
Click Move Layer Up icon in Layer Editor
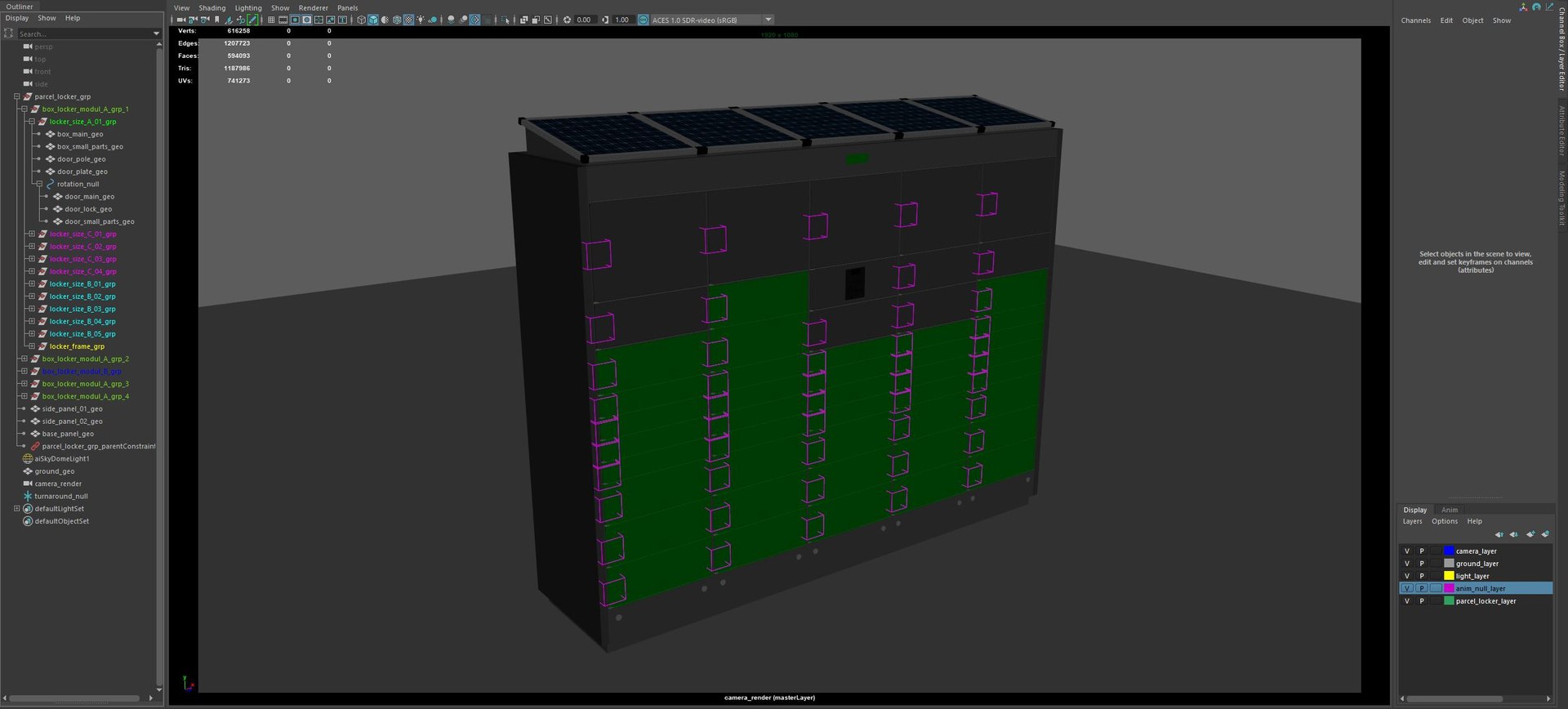click(x=1499, y=534)
